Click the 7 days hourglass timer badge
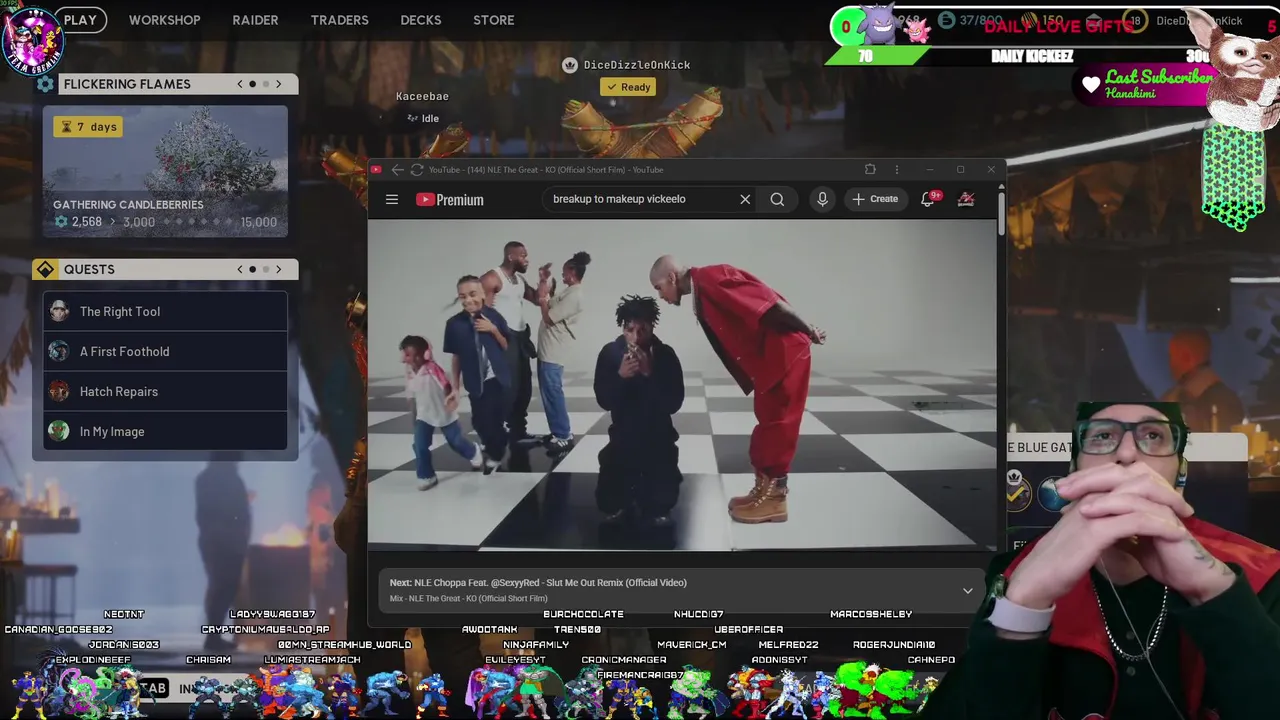1280x720 pixels. [x=88, y=127]
